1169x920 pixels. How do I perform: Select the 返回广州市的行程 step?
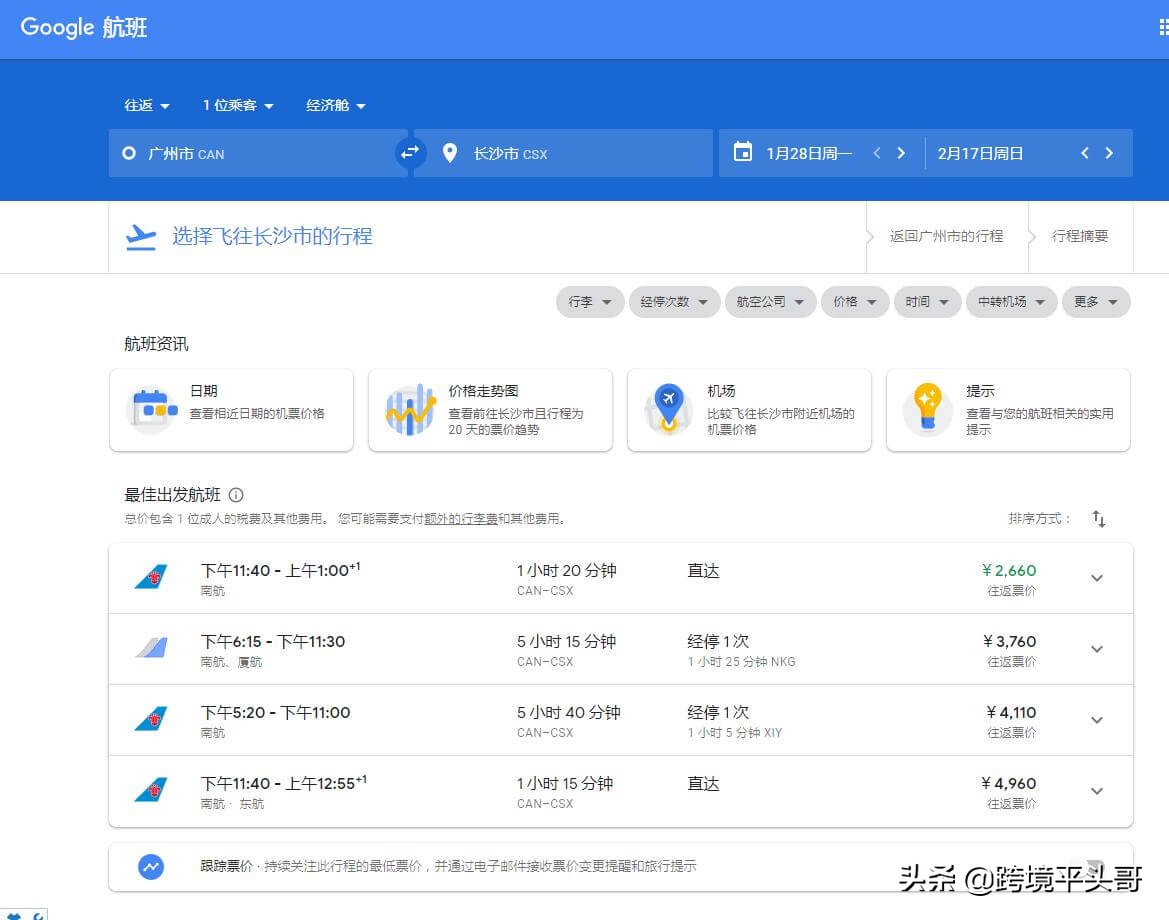tap(944, 236)
